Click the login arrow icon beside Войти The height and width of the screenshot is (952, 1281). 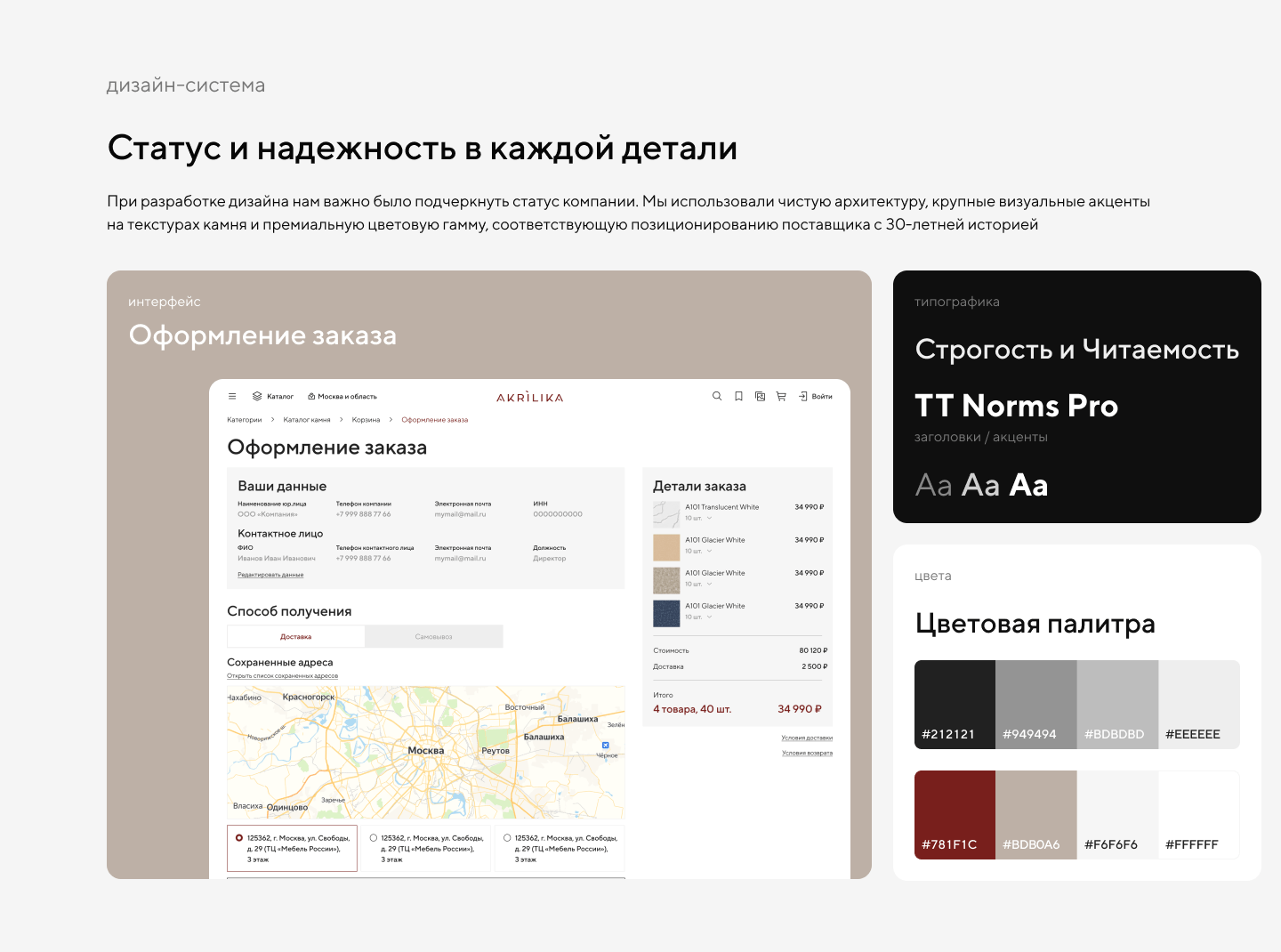(x=802, y=397)
